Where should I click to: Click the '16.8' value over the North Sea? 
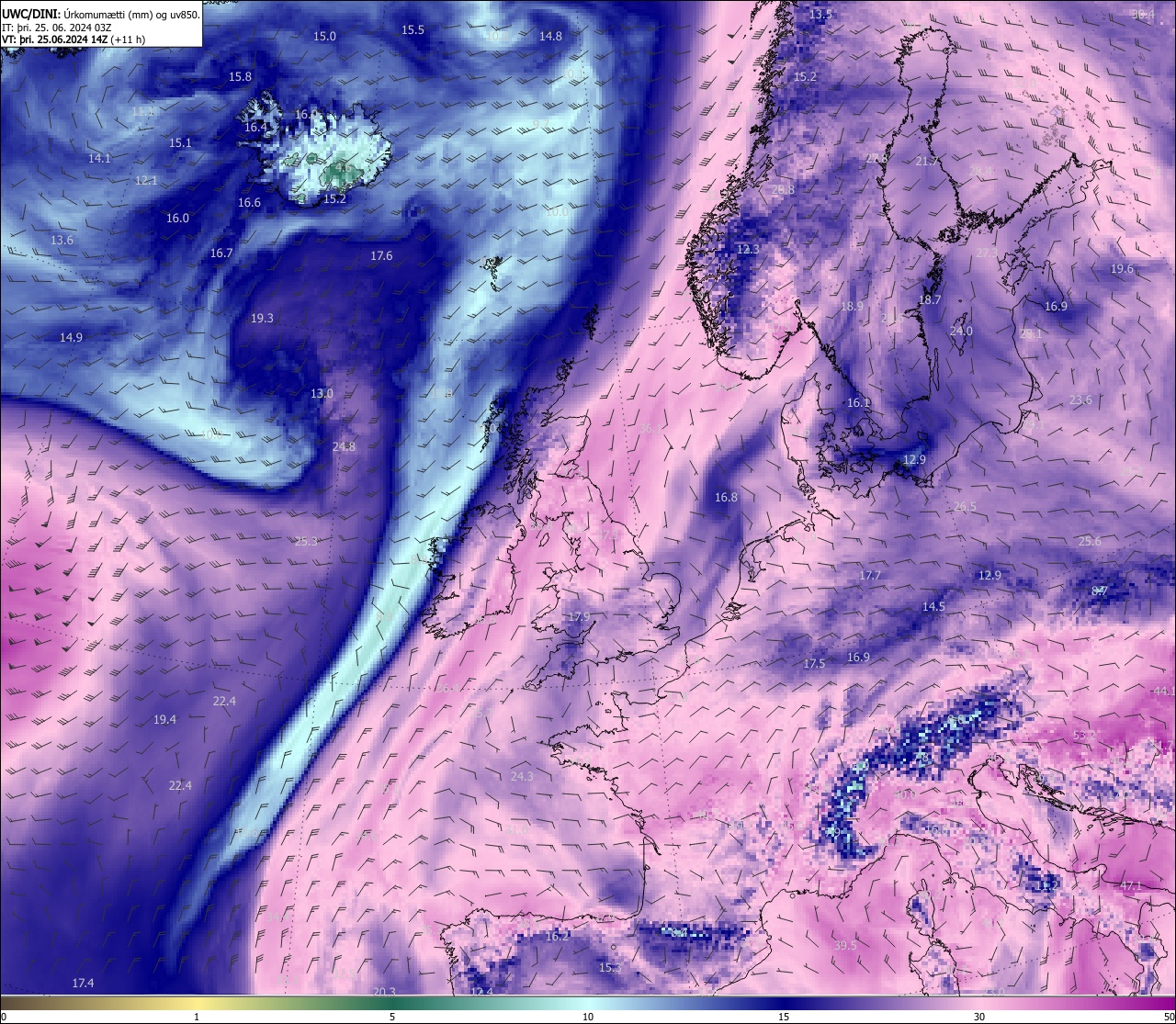pos(726,497)
